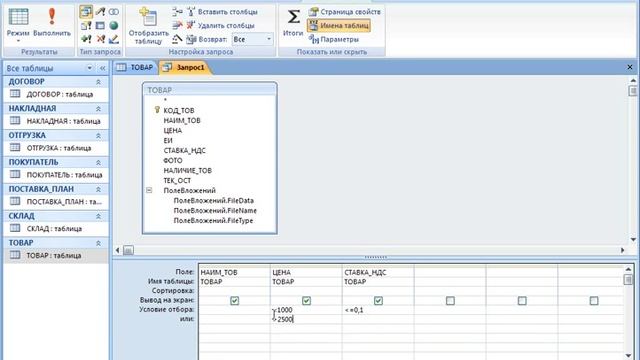Uncheck show box for СТАВКА_НДС column
The height and width of the screenshot is (360, 640).
(378, 301)
